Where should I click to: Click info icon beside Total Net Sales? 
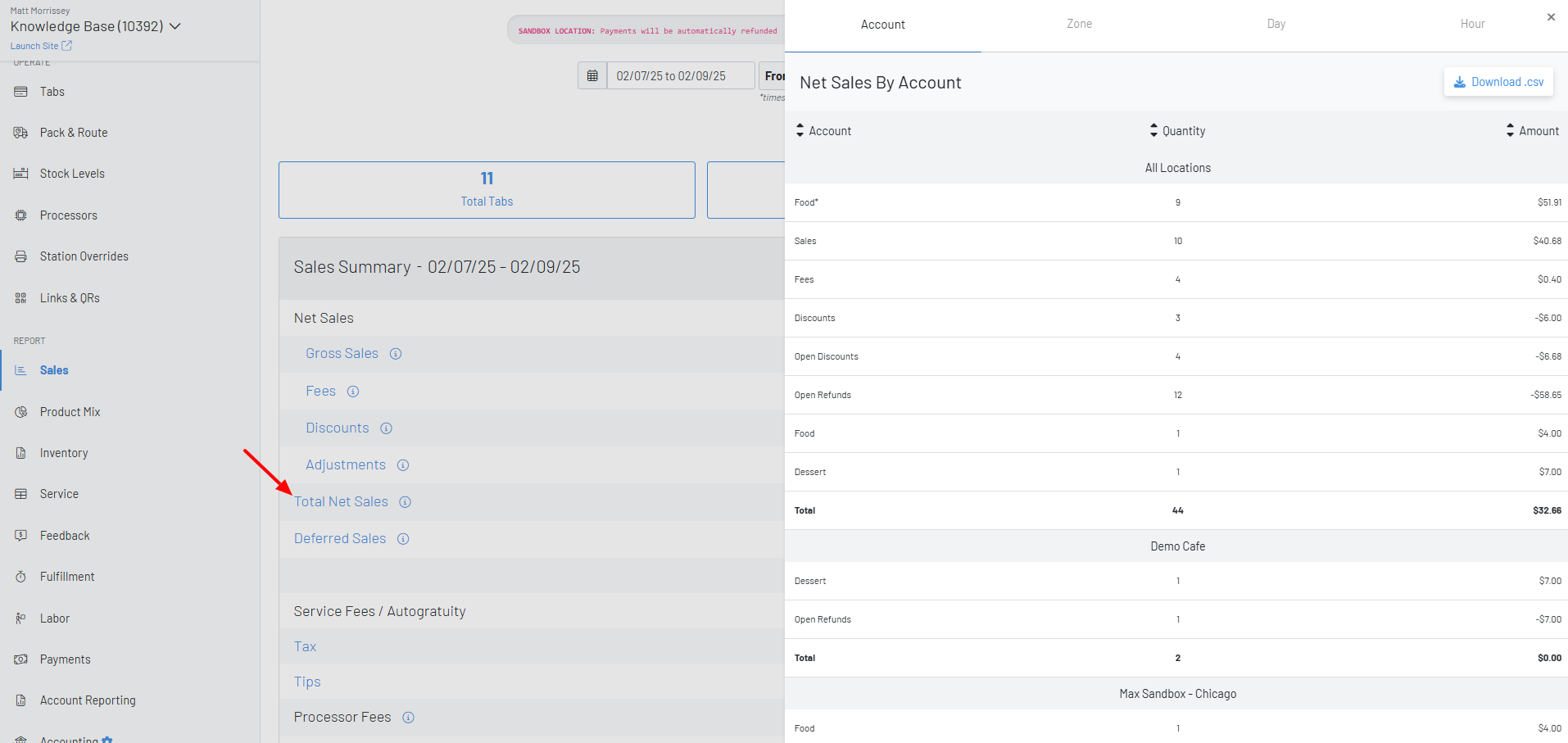tap(405, 502)
